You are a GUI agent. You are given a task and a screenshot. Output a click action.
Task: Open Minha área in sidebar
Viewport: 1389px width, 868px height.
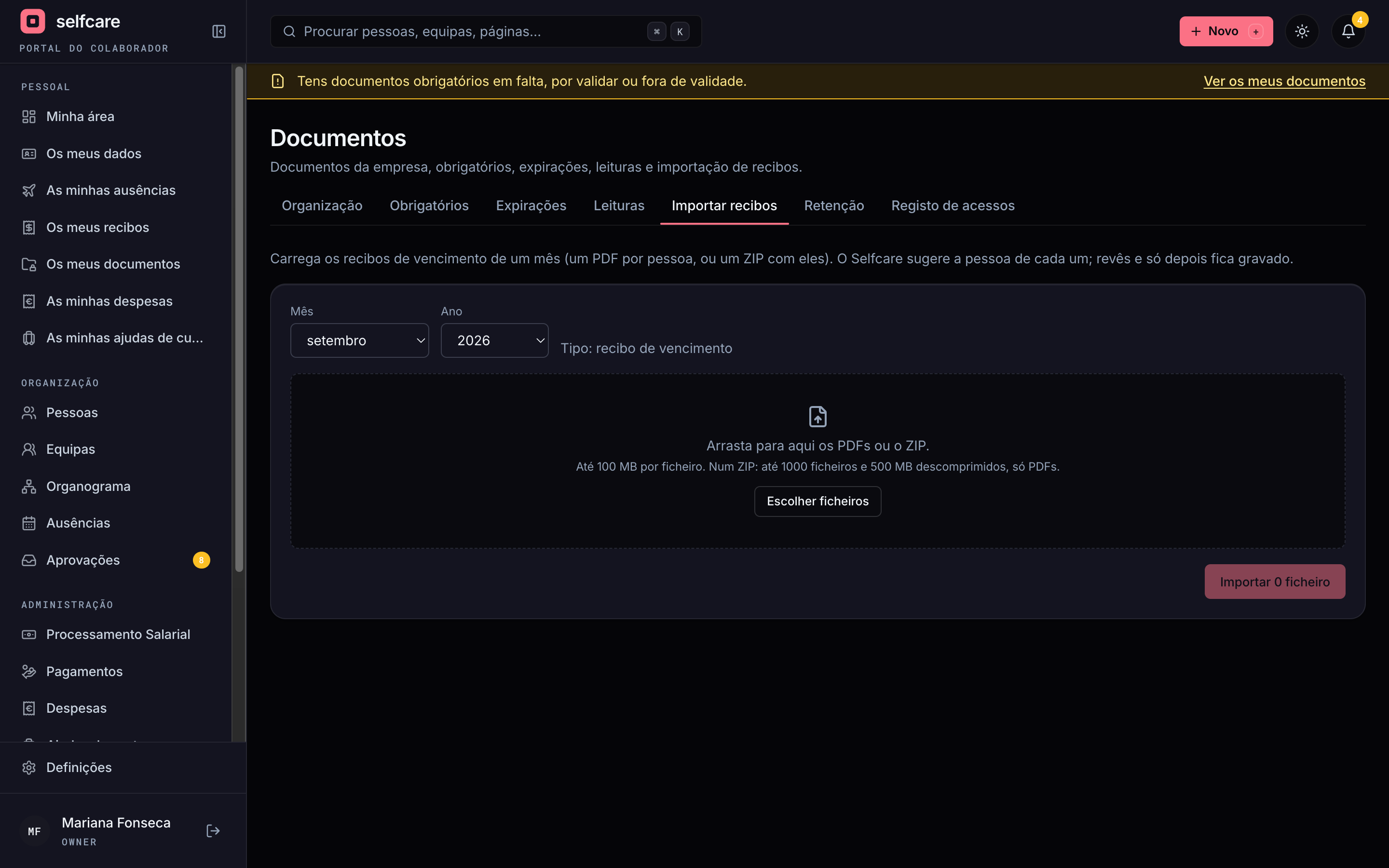116,117
